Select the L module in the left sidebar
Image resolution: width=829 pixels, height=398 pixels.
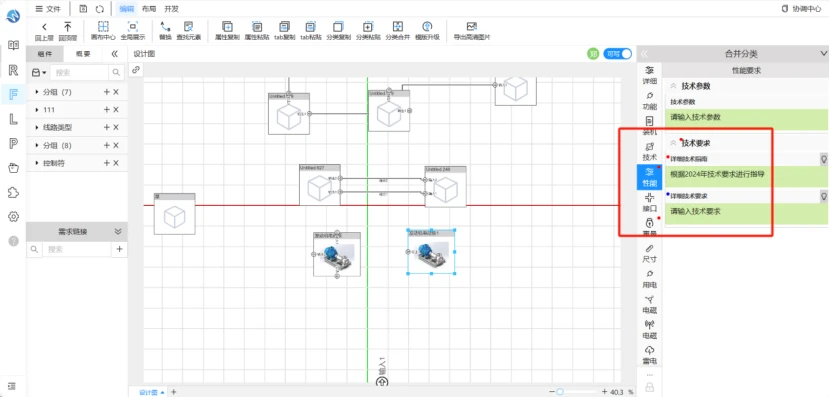tap(14, 119)
